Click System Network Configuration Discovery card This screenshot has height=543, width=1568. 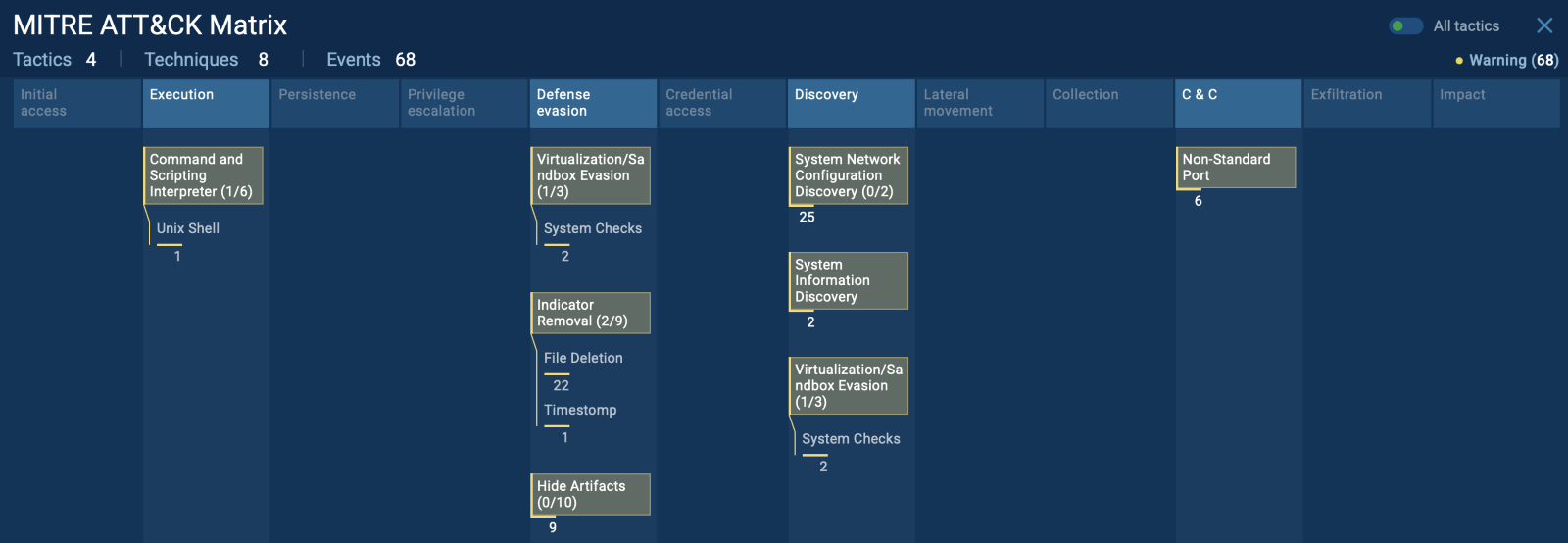849,175
